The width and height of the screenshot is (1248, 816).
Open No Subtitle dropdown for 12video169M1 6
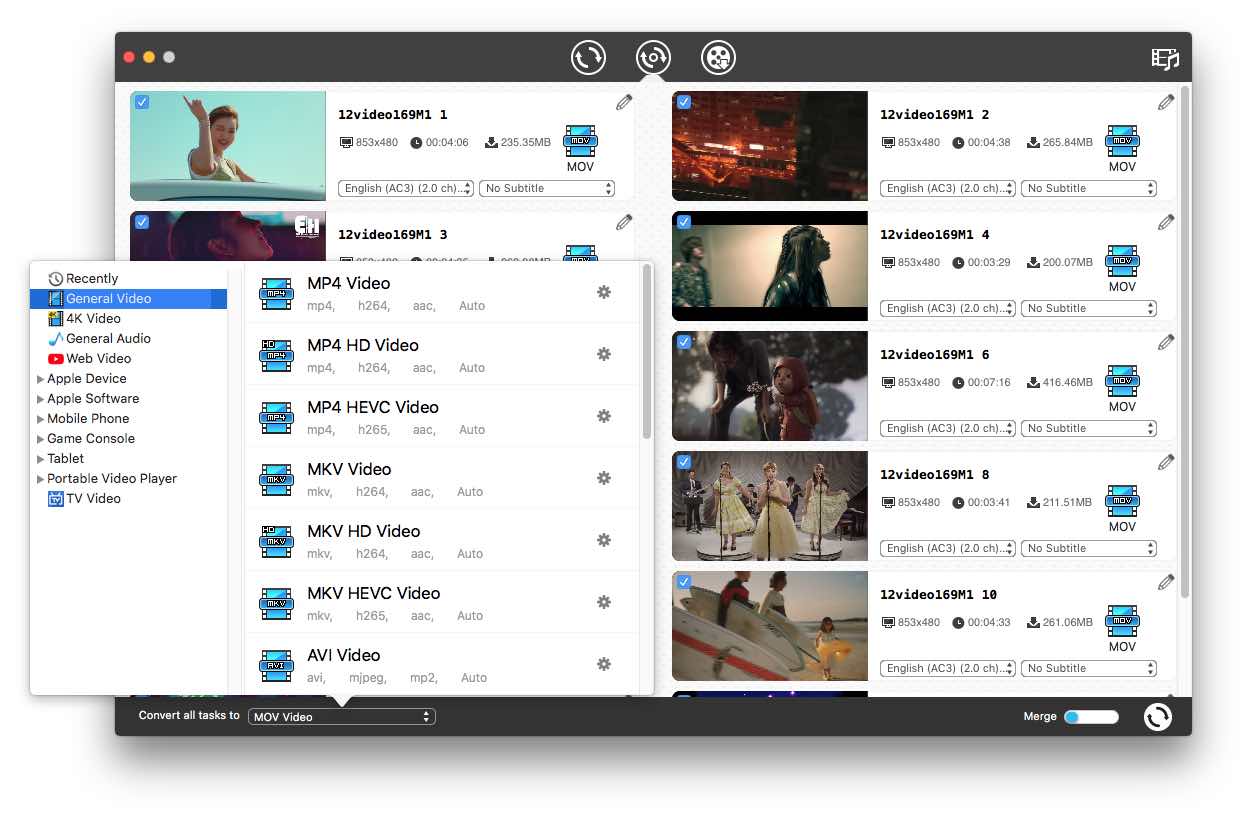[x=1089, y=428]
